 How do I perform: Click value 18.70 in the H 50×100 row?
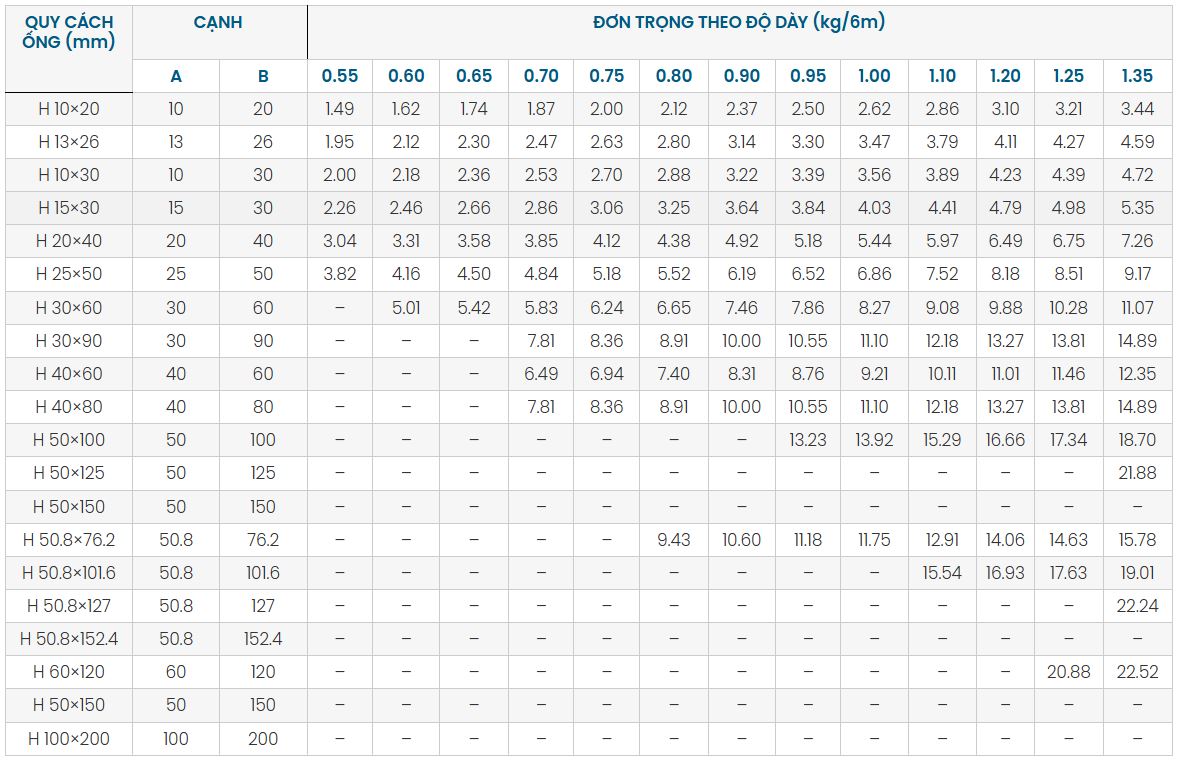[x=1137, y=440]
